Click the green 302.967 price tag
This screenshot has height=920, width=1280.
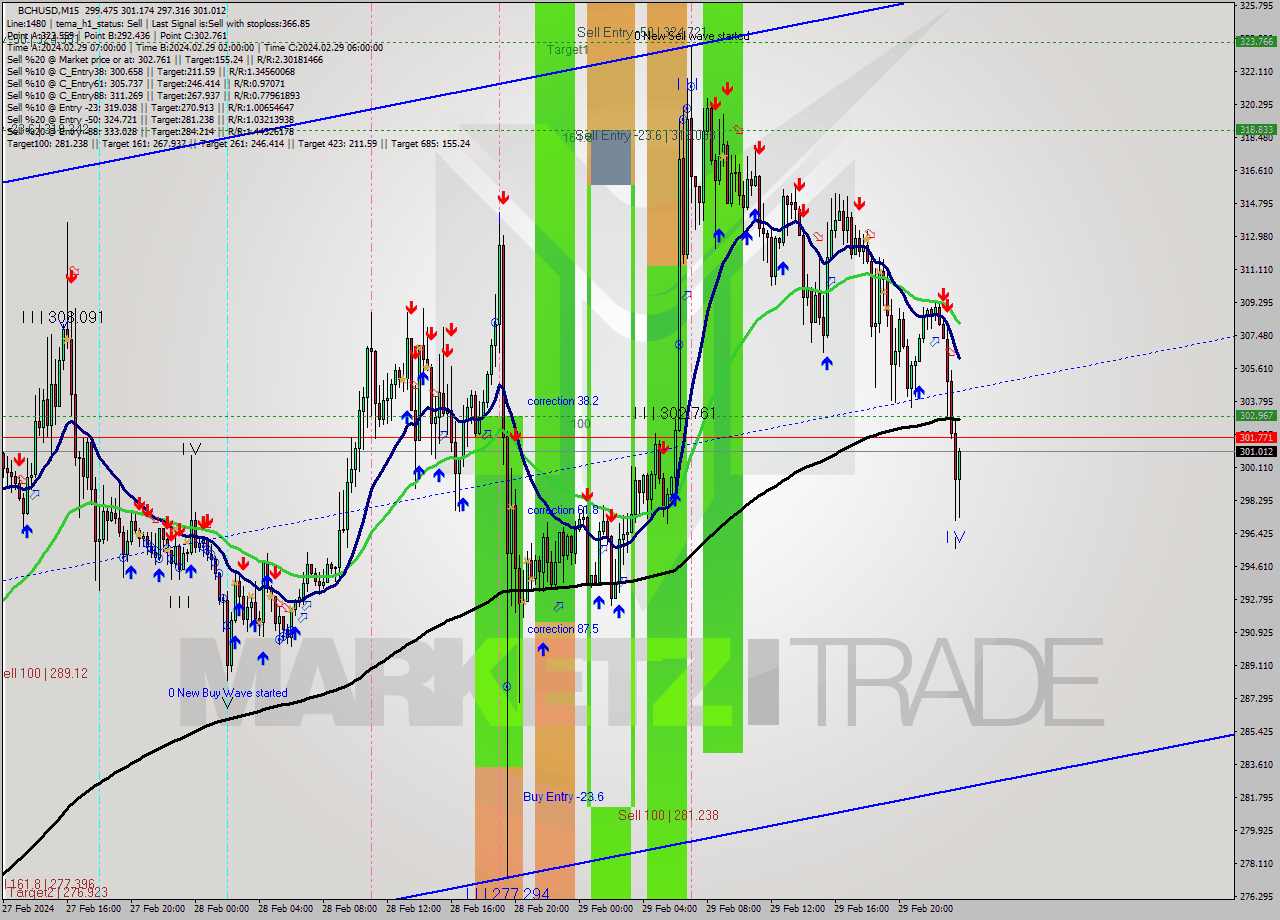click(x=1256, y=415)
